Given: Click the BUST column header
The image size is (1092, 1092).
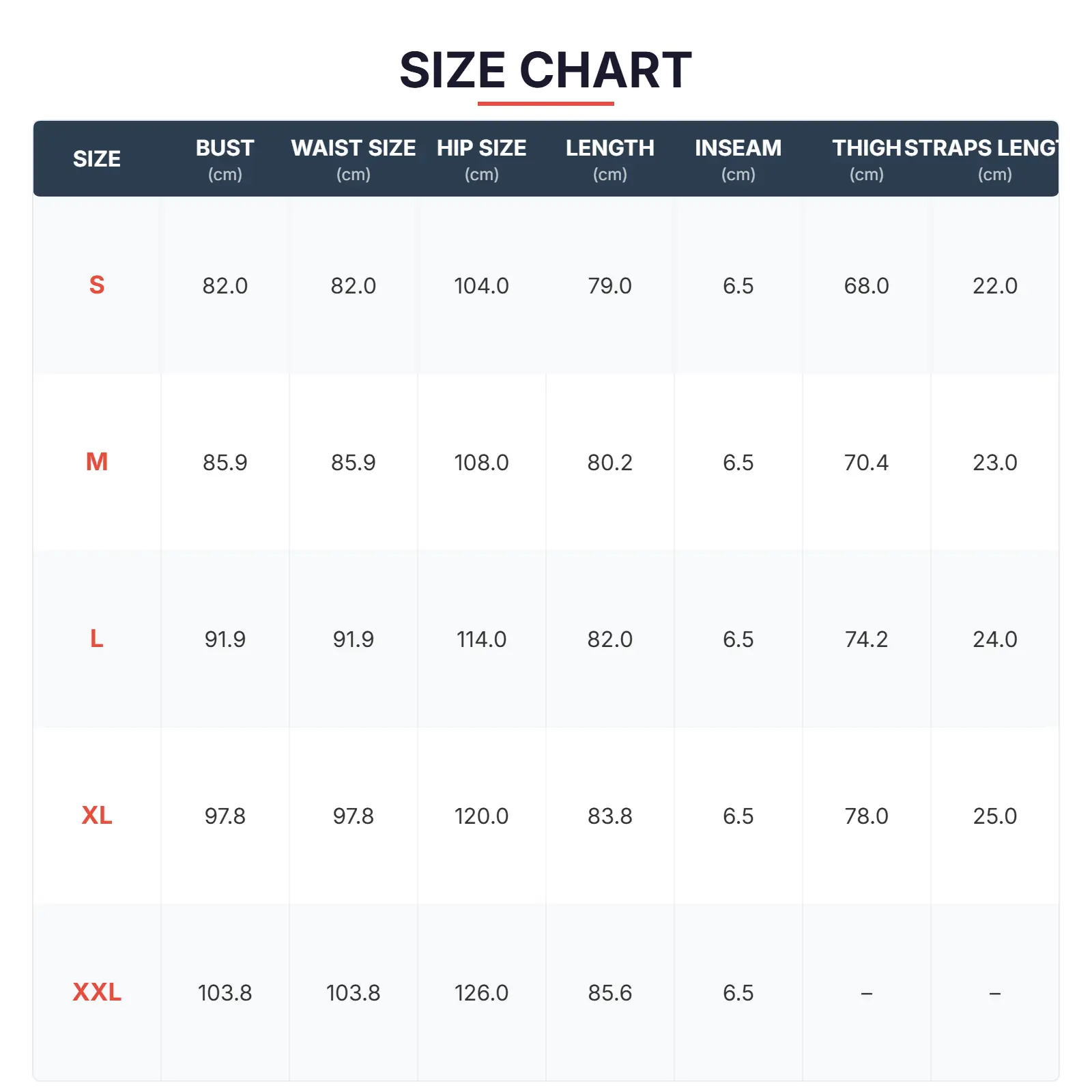Looking at the screenshot, I should [x=225, y=159].
